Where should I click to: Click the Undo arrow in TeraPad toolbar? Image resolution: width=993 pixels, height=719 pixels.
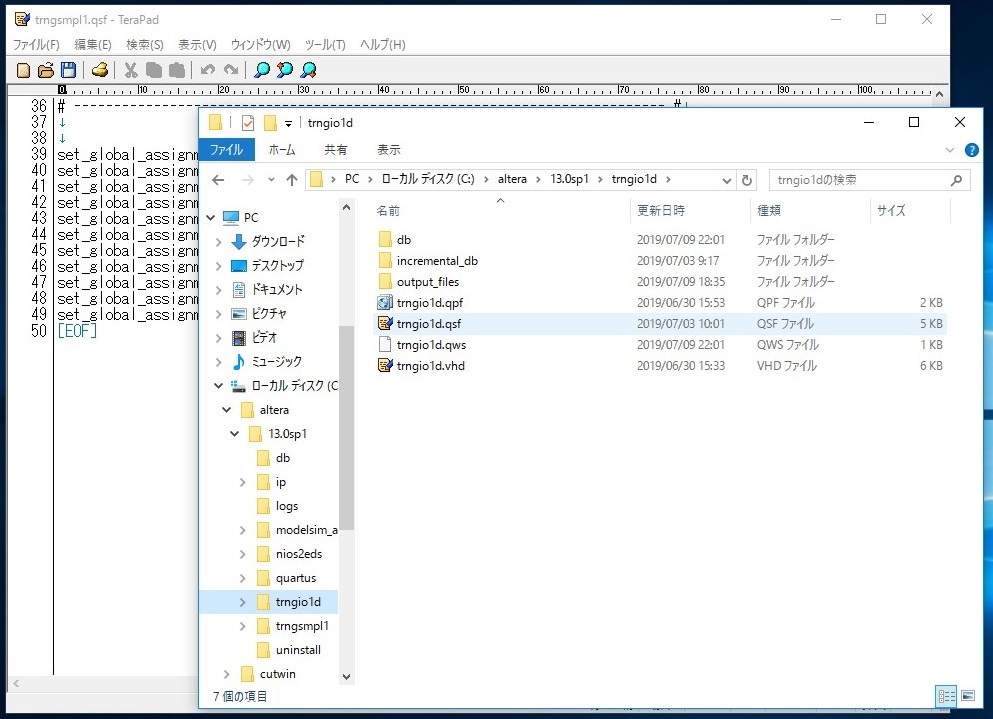[208, 70]
